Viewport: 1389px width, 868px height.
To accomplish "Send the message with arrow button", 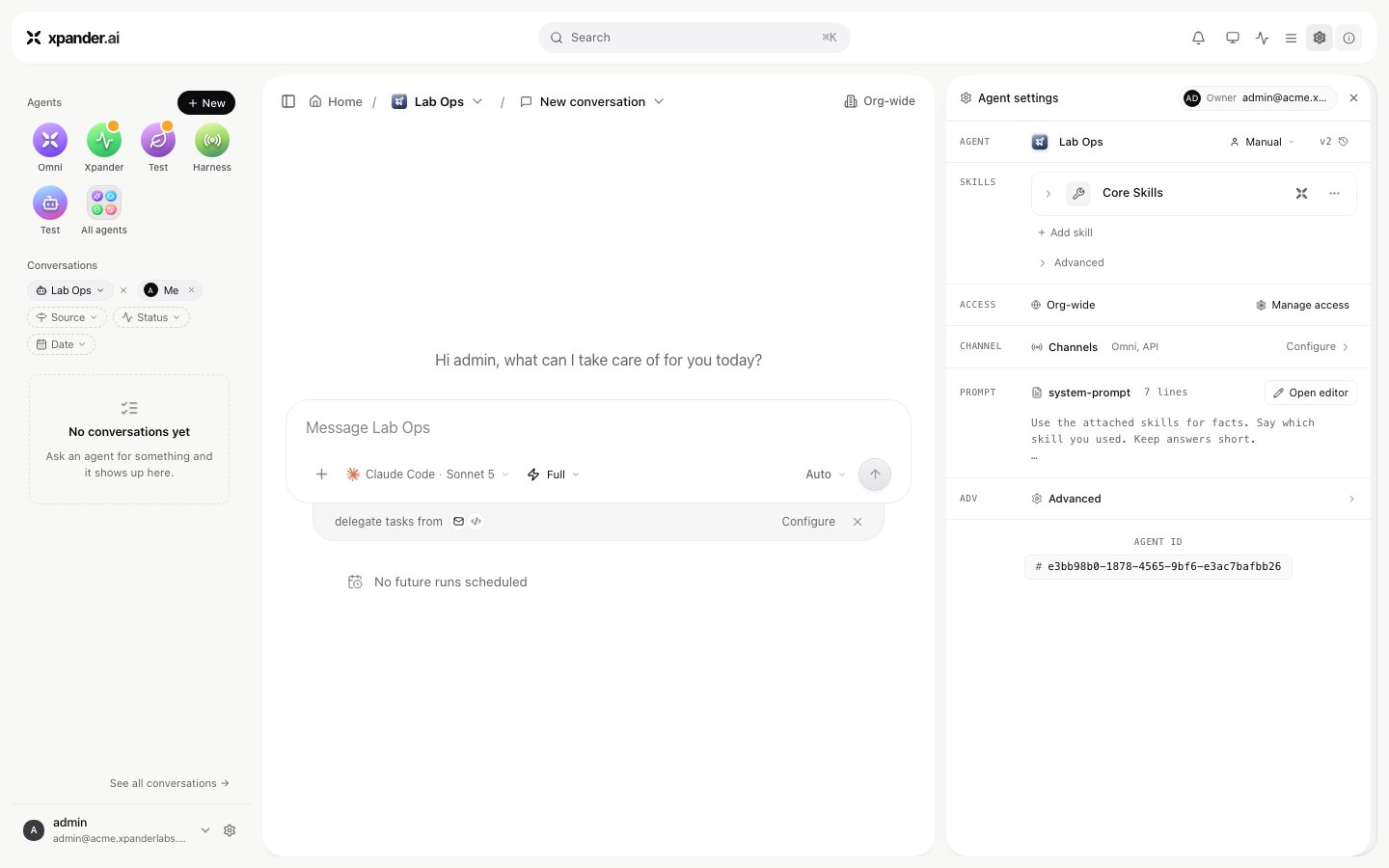I will (x=875, y=475).
